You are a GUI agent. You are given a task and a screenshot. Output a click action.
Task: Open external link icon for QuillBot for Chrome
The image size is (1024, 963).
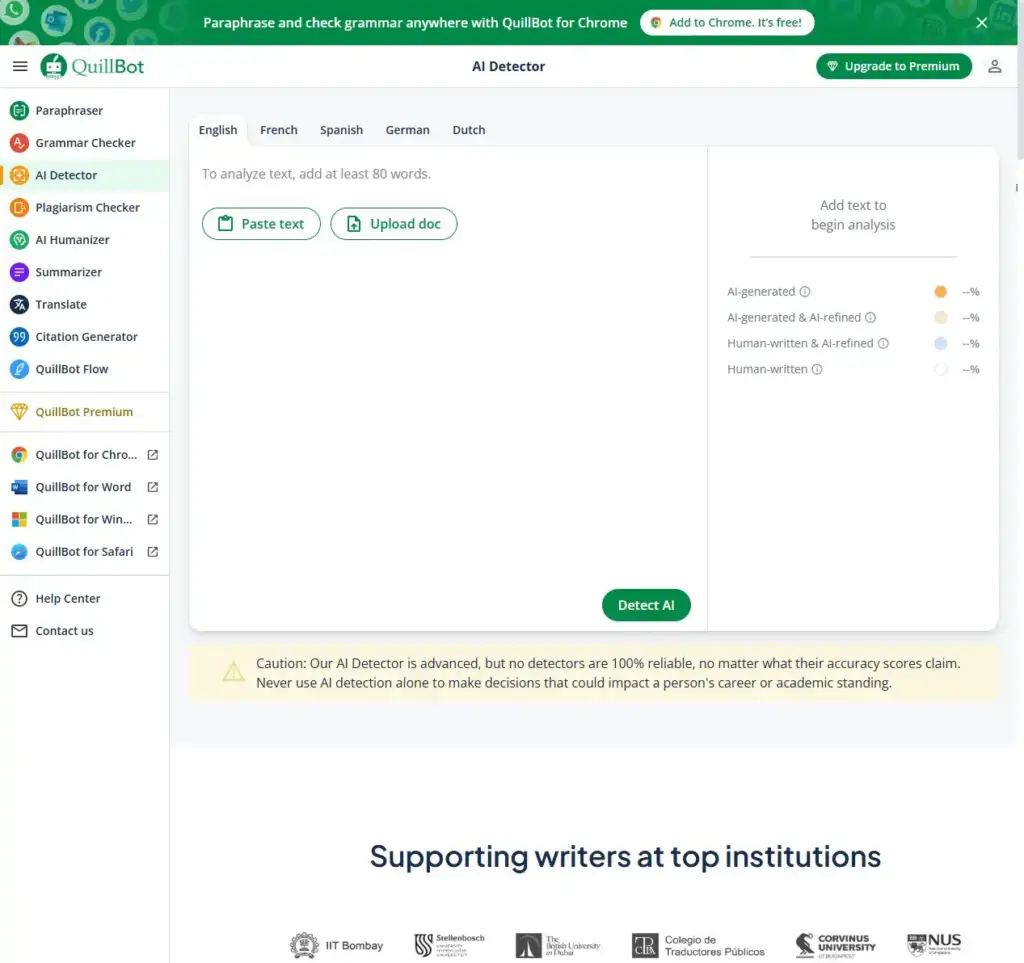click(153, 454)
